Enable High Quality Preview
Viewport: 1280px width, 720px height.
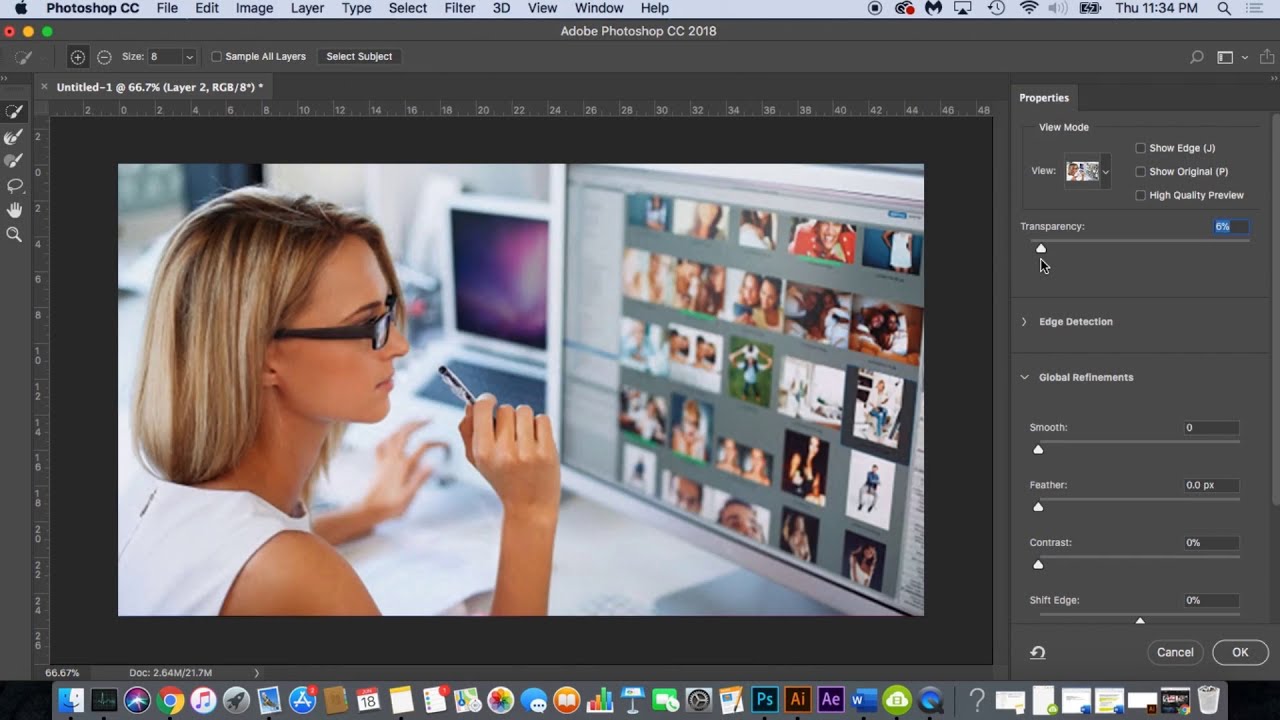click(x=1140, y=195)
